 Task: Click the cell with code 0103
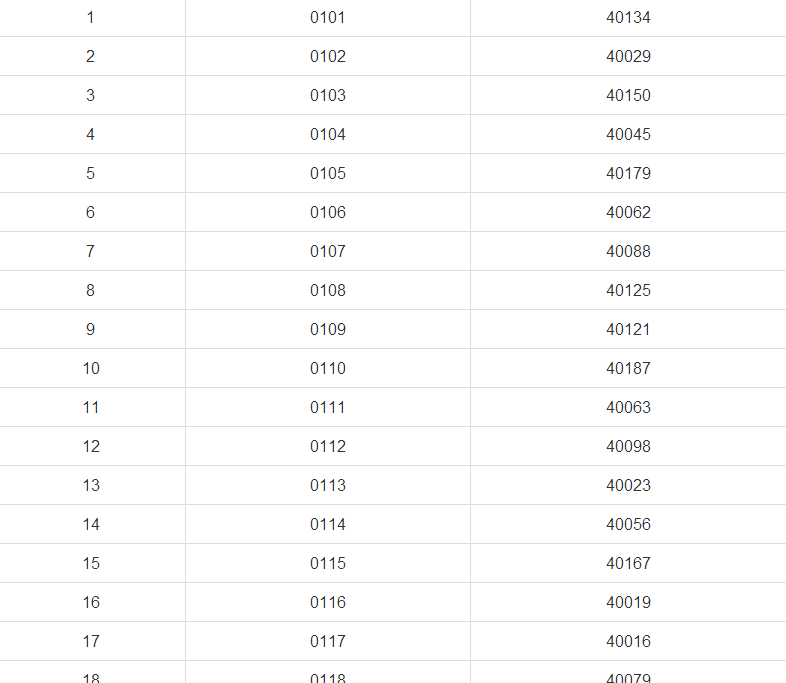tap(328, 95)
